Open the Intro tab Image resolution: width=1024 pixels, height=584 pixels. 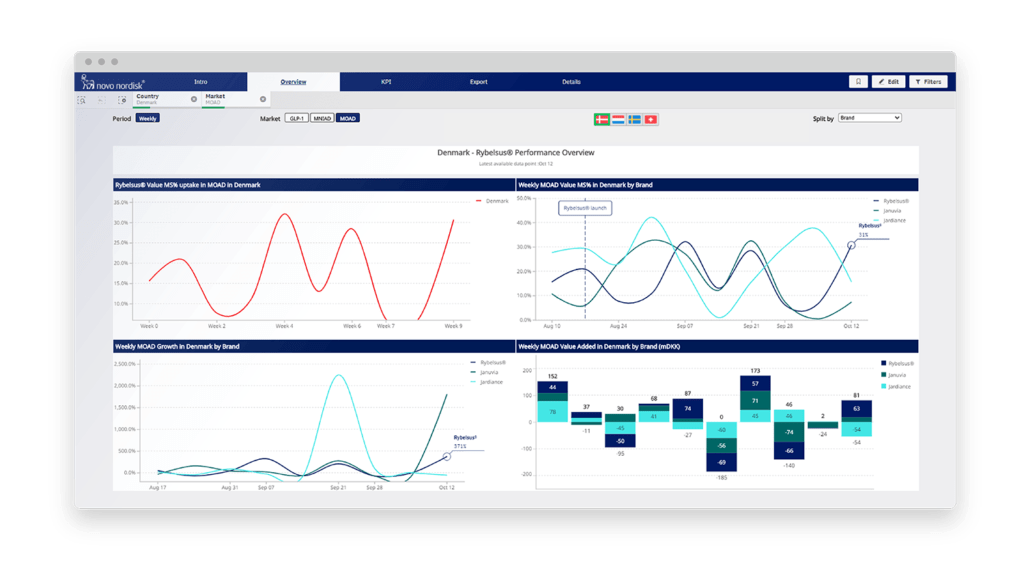200,82
